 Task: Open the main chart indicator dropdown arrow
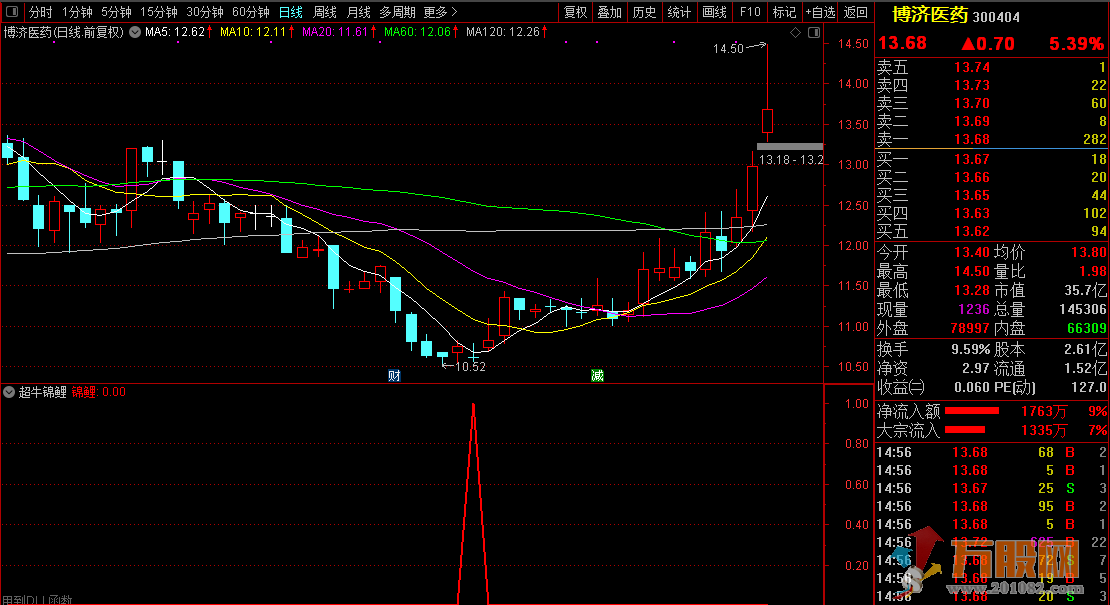pyautogui.click(x=135, y=32)
